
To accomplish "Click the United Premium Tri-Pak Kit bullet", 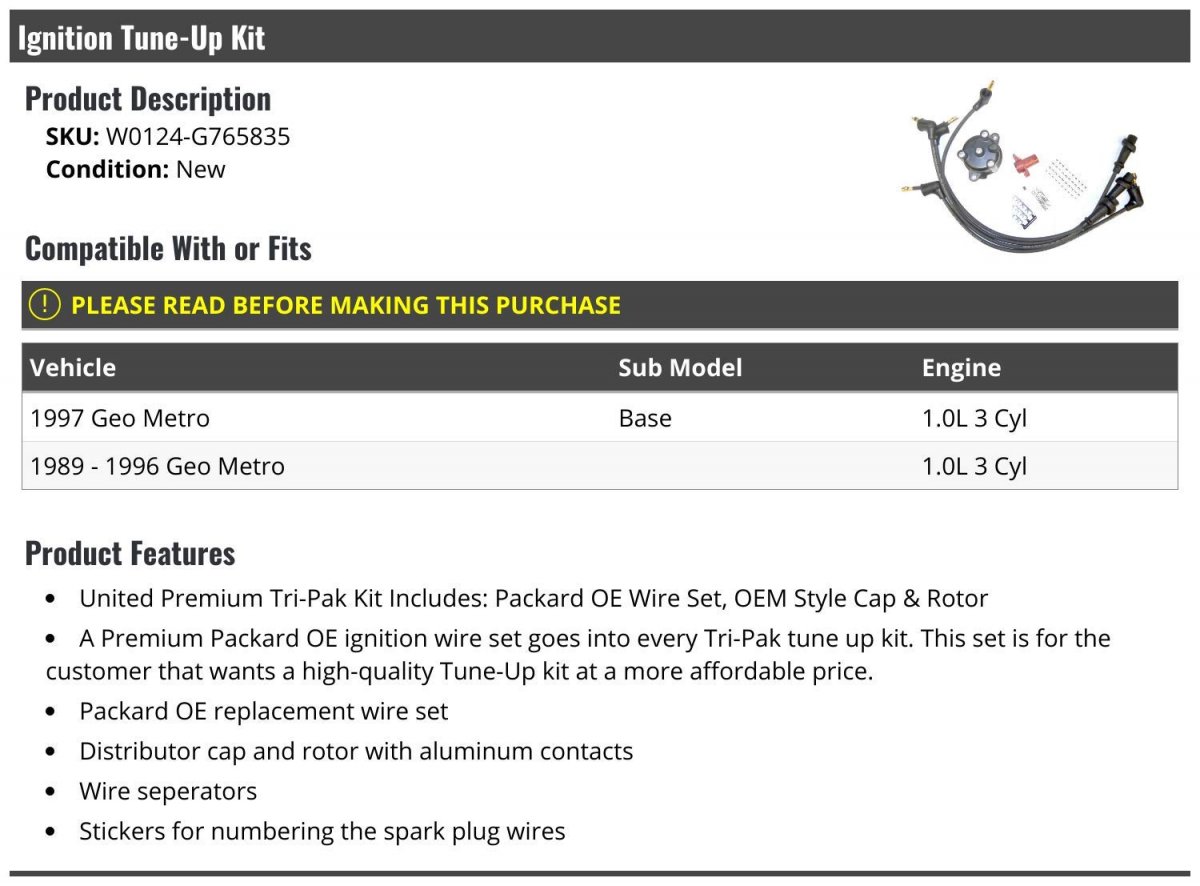I will [x=533, y=598].
